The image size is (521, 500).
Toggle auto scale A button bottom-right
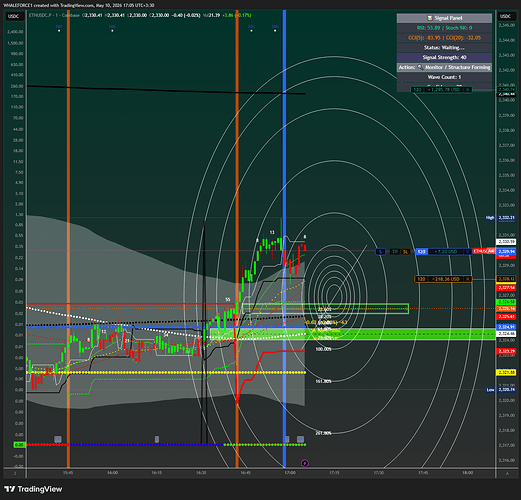pyautogui.click(x=507, y=473)
